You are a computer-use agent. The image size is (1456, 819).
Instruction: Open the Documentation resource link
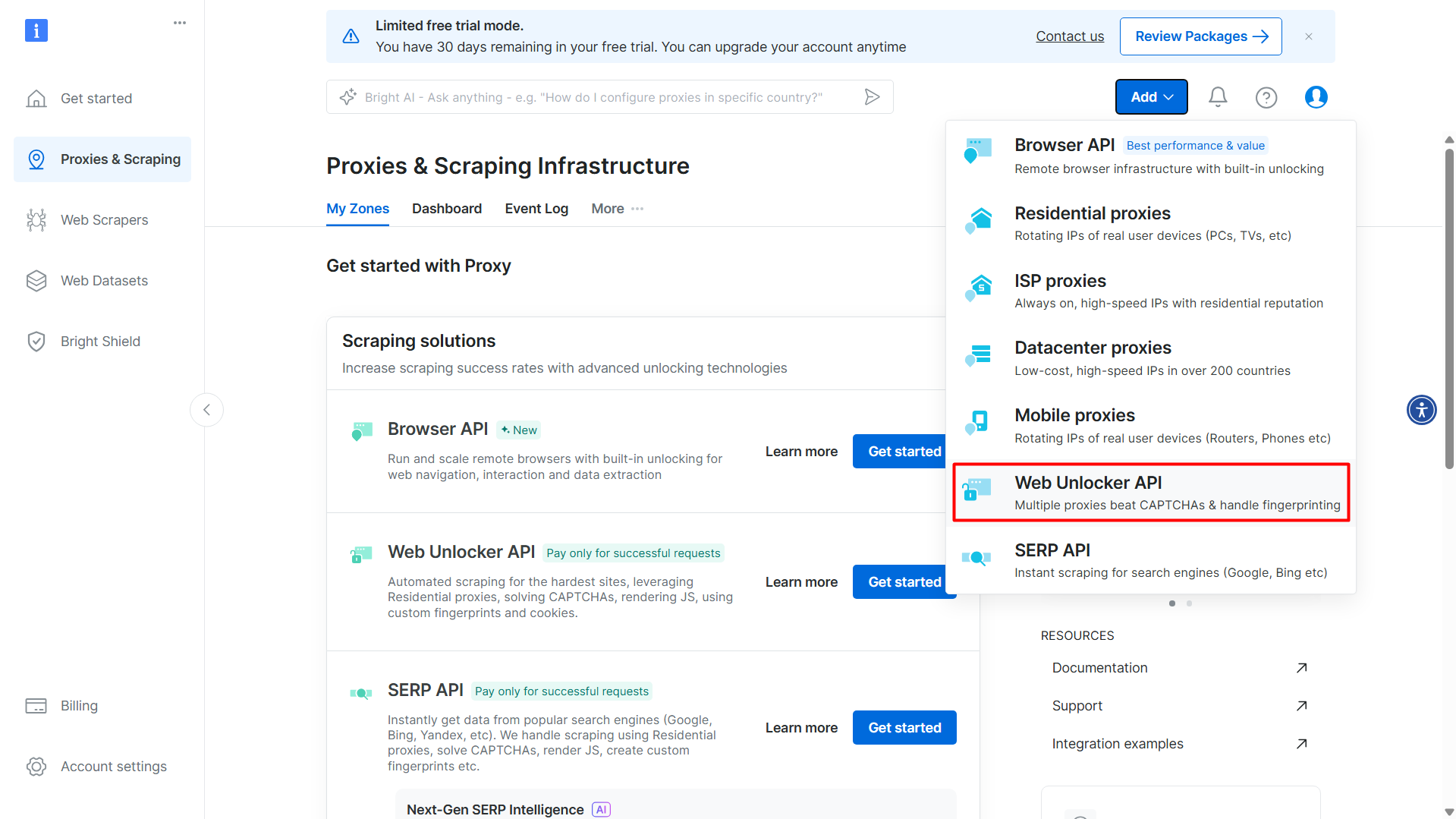[x=1099, y=667]
